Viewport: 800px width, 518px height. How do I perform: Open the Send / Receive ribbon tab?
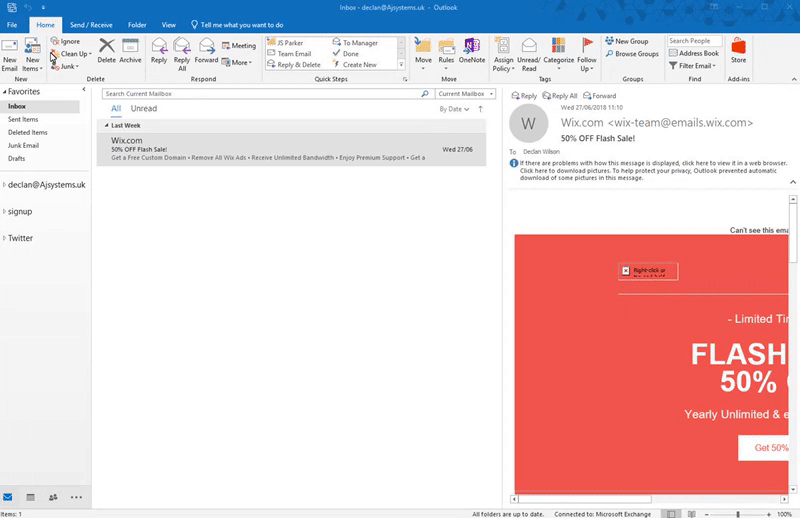pos(91,24)
